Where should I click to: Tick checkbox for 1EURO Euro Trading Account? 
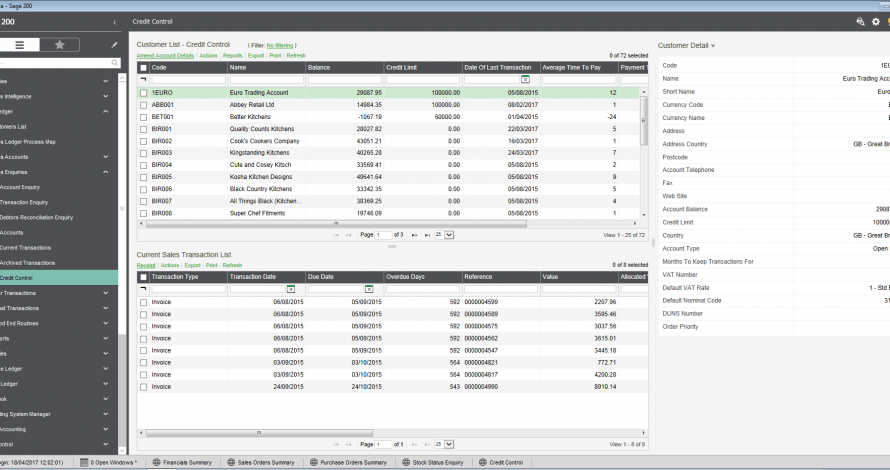pos(143,93)
